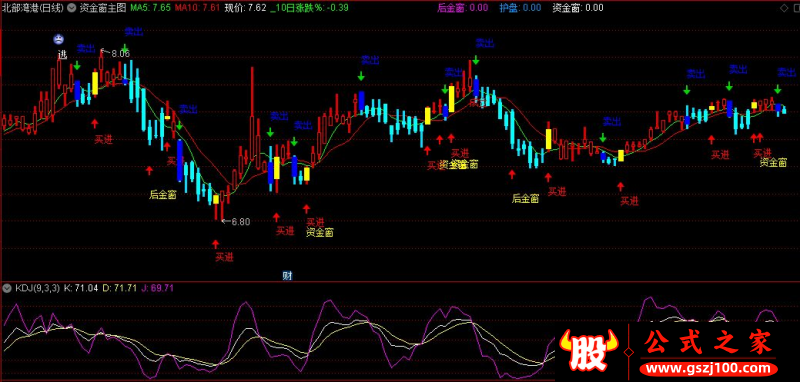Click the sad face icon above 逃

pos(60,38)
